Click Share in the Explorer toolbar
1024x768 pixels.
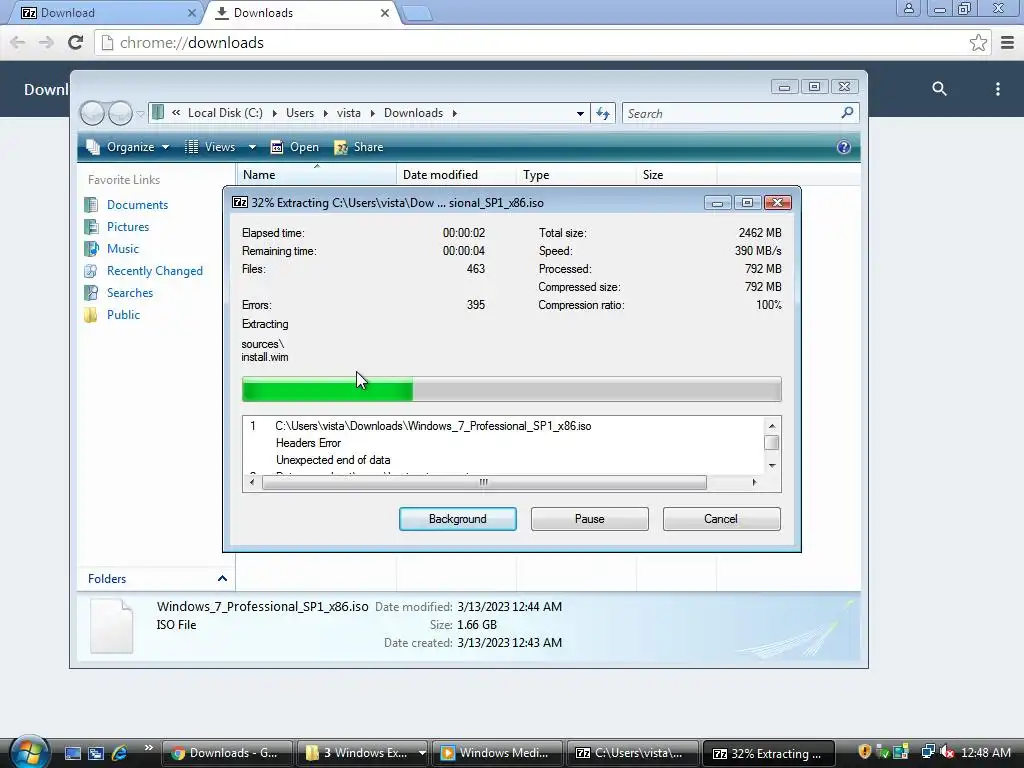coord(359,147)
